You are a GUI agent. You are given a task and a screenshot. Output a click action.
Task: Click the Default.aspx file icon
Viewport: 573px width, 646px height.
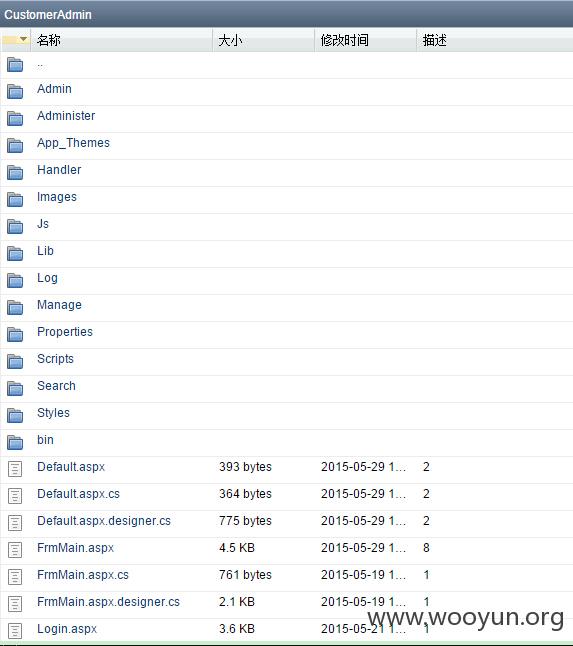pos(15,469)
